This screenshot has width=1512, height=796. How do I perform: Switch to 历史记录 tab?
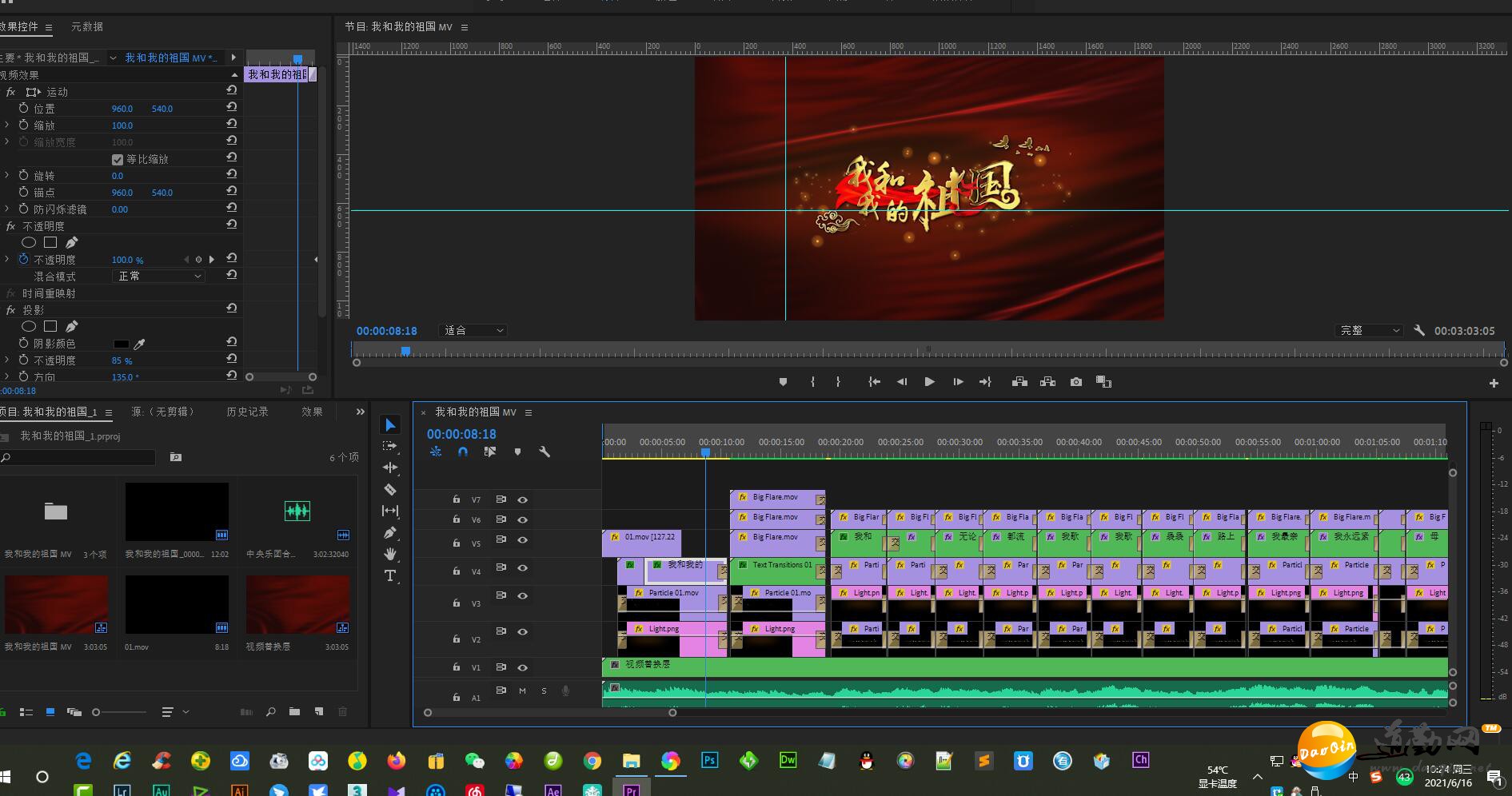tap(248, 412)
